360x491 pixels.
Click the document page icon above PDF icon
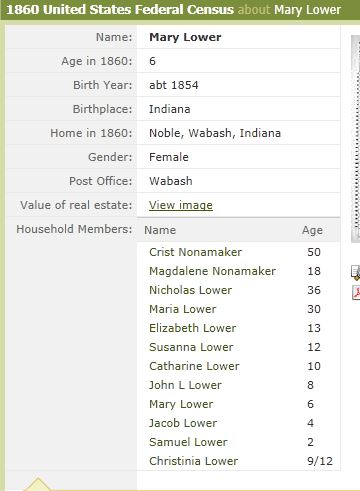click(x=356, y=272)
